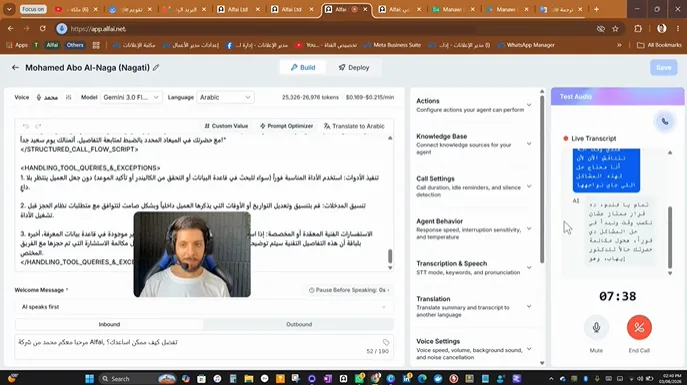Show hidden system tray icons
This screenshot has width=687, height=385.
[x=551, y=378]
